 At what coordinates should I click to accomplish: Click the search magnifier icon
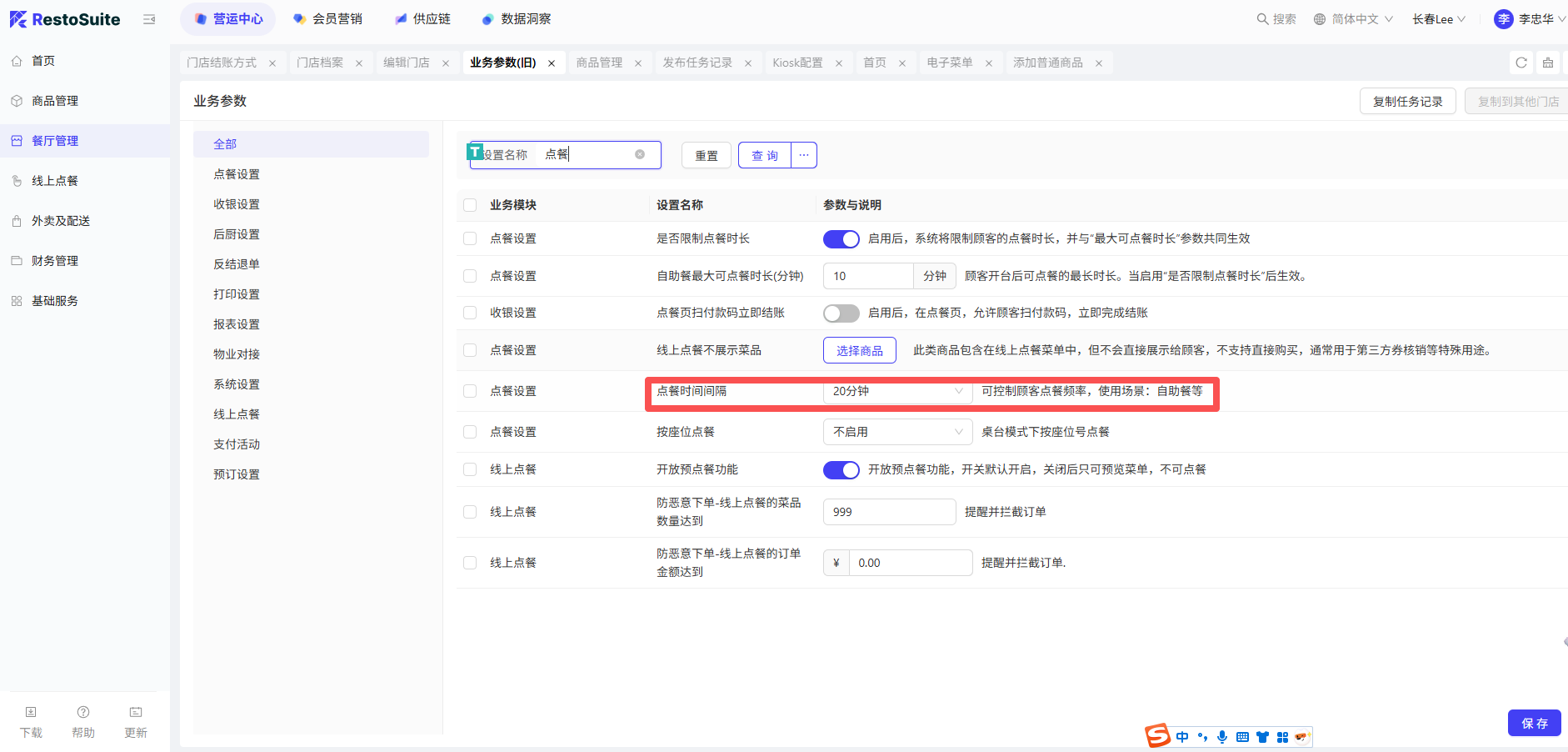click(1262, 19)
